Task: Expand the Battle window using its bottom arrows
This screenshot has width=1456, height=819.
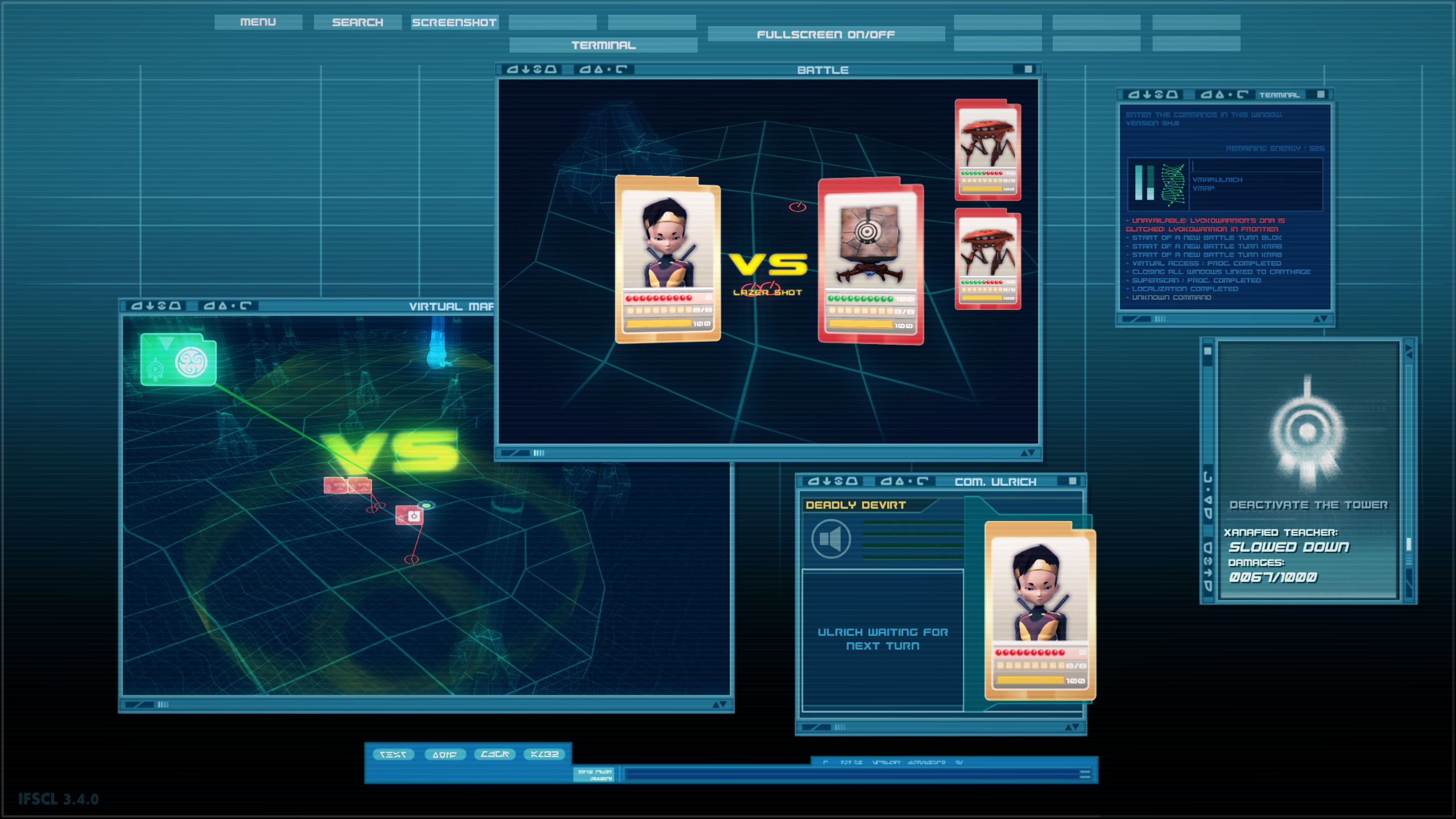Action: coord(1027,453)
